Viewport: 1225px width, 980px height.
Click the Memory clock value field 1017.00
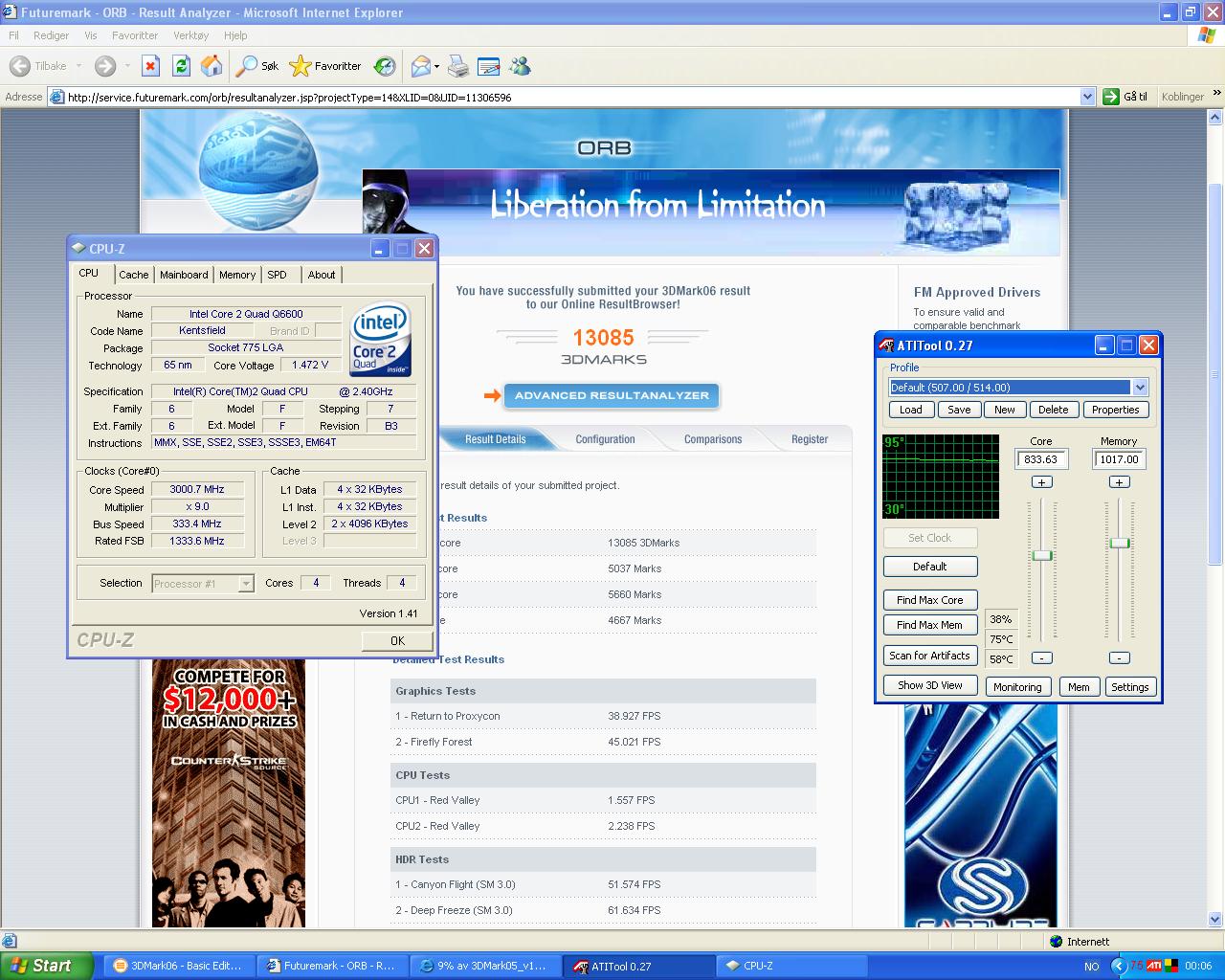point(1119,459)
